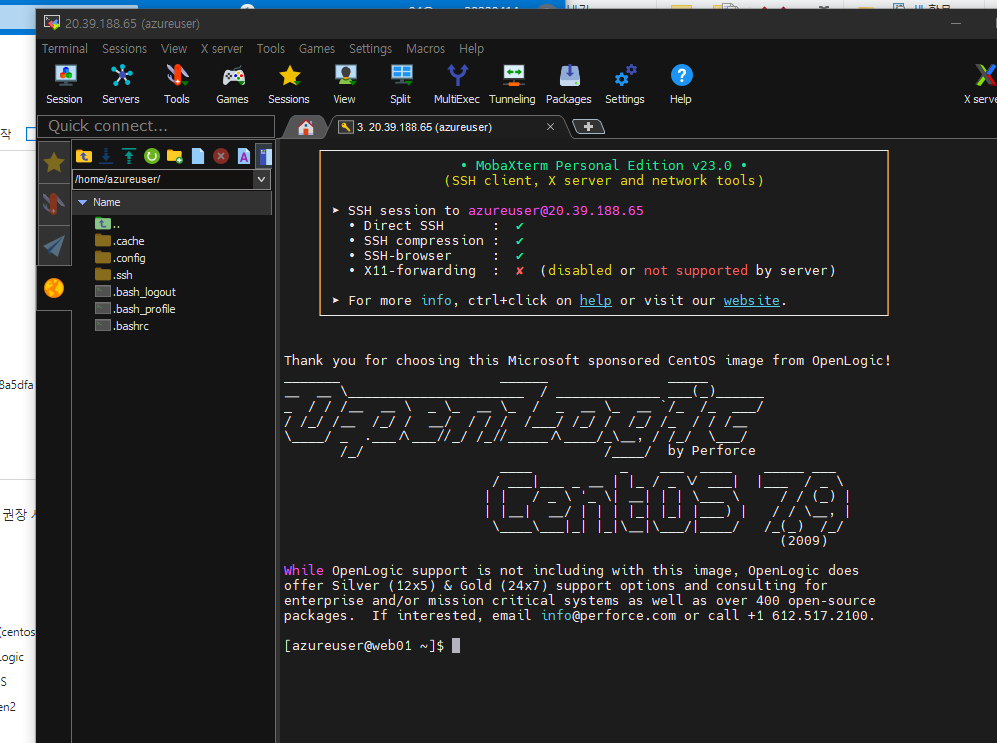Open the X server menu

click(222, 48)
